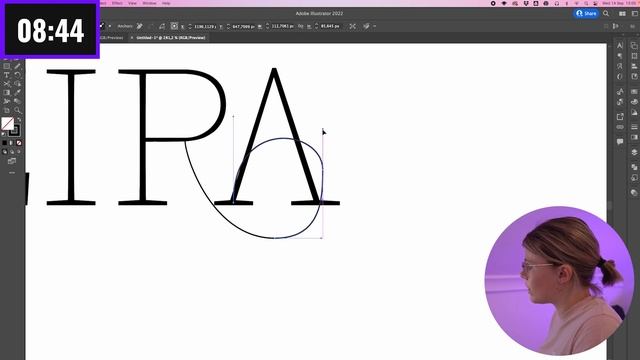Open the View menu
Viewport: 640px width, 360px height.
[x=132, y=3]
